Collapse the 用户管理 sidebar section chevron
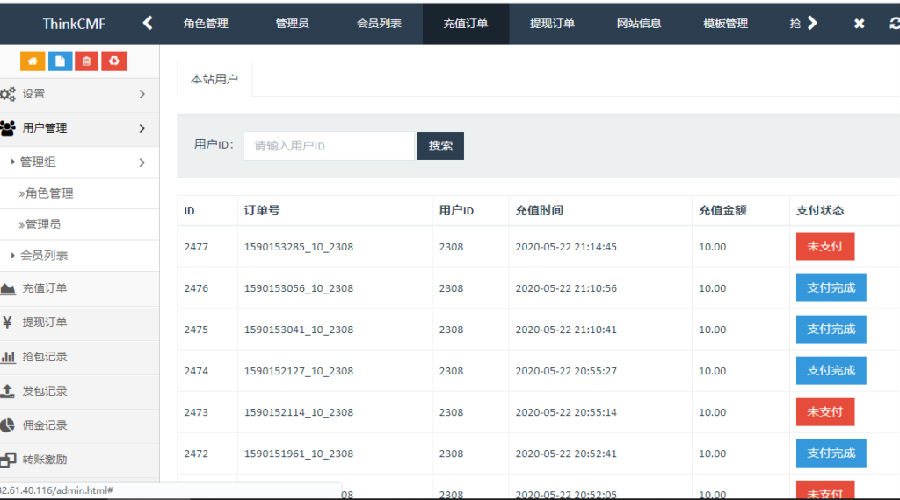 pos(142,129)
